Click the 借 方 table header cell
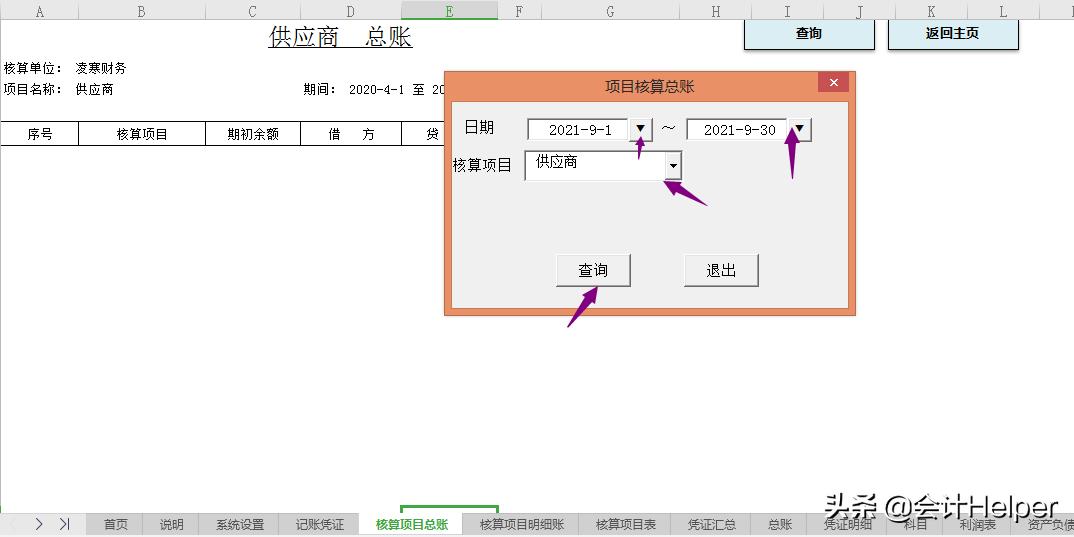1074x537 pixels. 351,134
